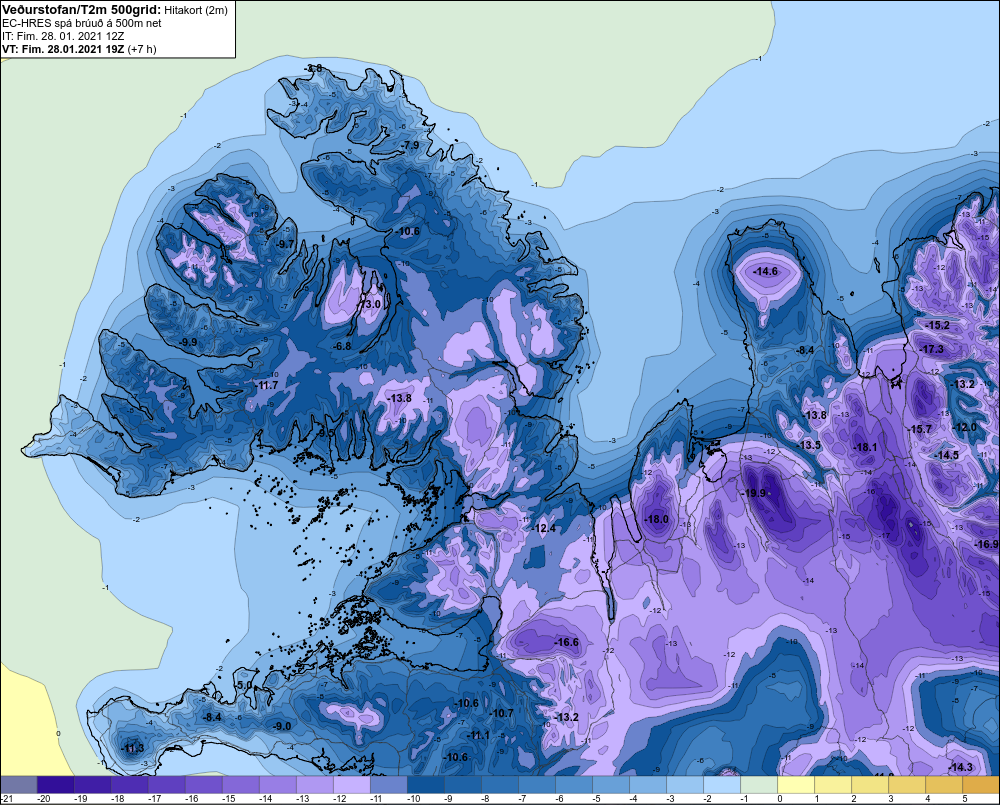Select the legend swatch between -8 and -7

pyautogui.click(x=499, y=785)
